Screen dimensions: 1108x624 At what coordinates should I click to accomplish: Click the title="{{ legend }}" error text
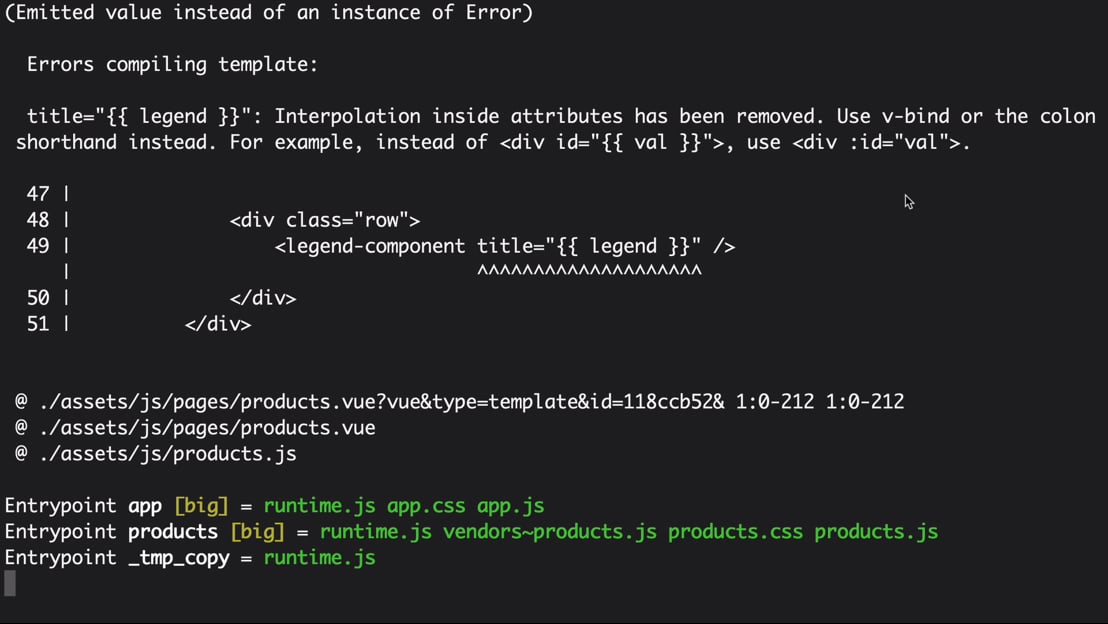click(x=138, y=117)
